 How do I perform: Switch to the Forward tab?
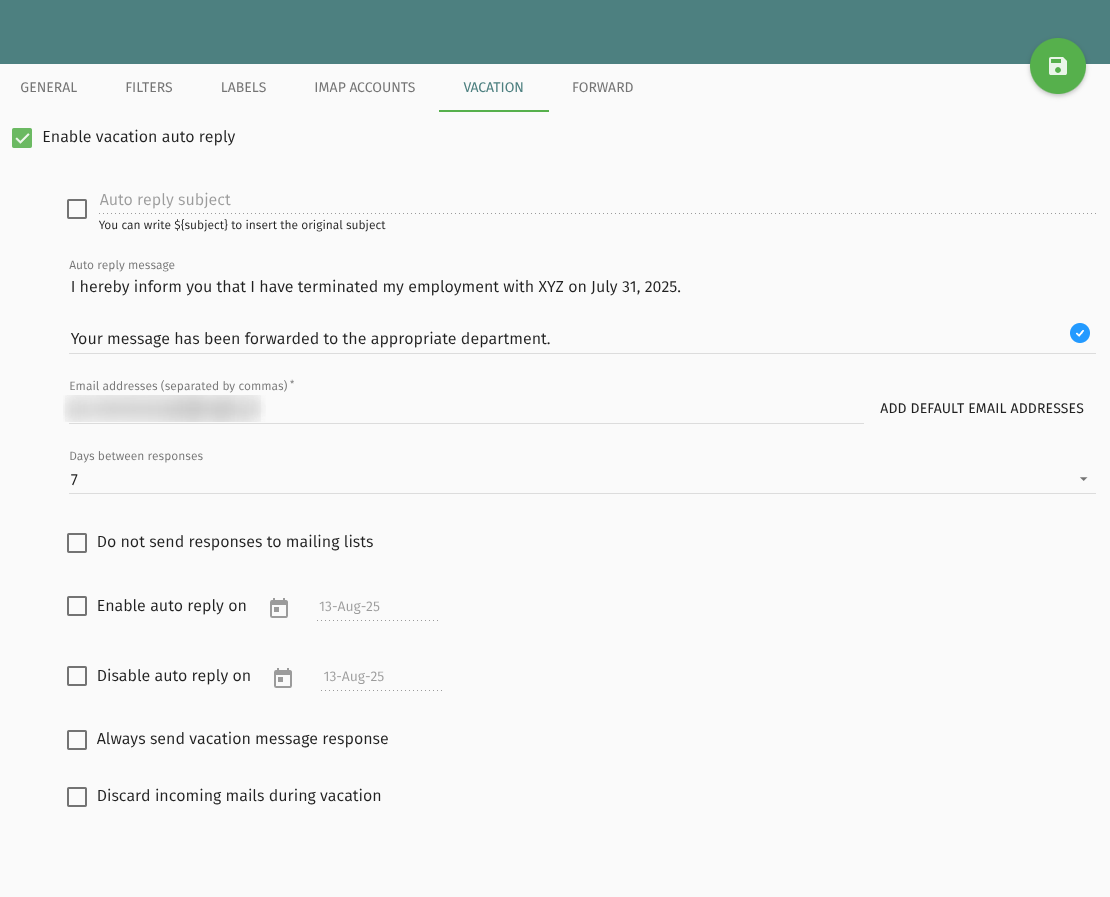click(x=602, y=88)
